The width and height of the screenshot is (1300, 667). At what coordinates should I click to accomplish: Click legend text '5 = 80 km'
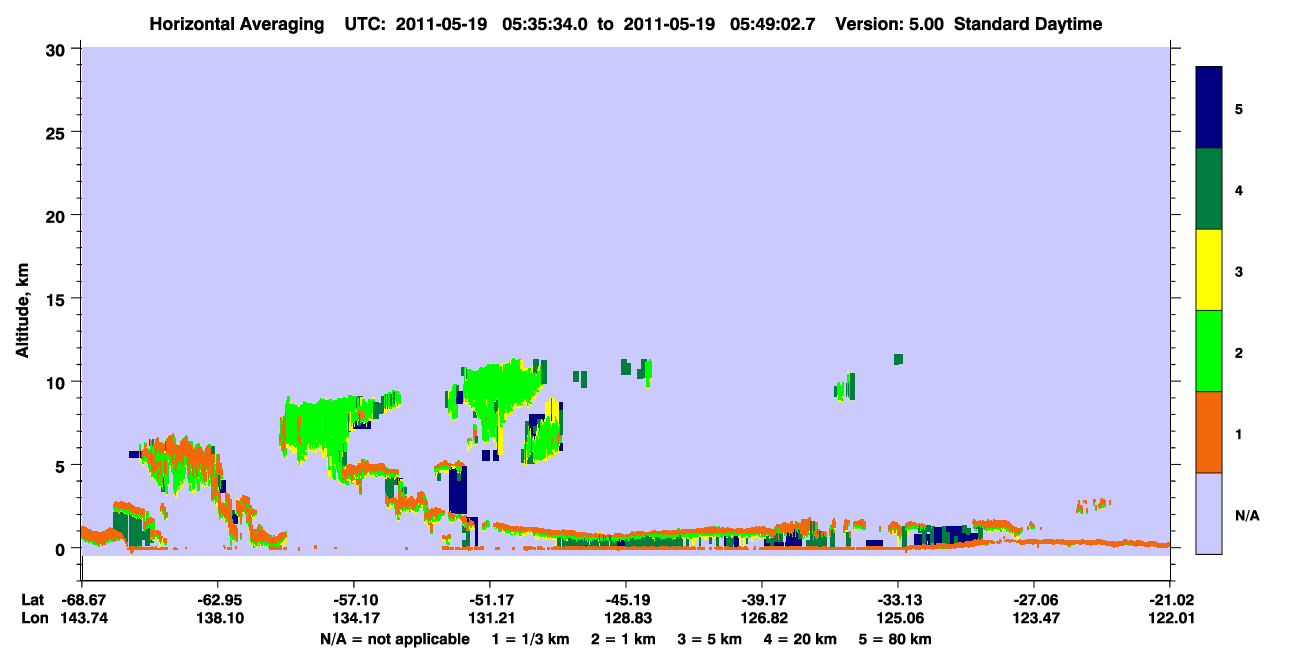point(897,639)
